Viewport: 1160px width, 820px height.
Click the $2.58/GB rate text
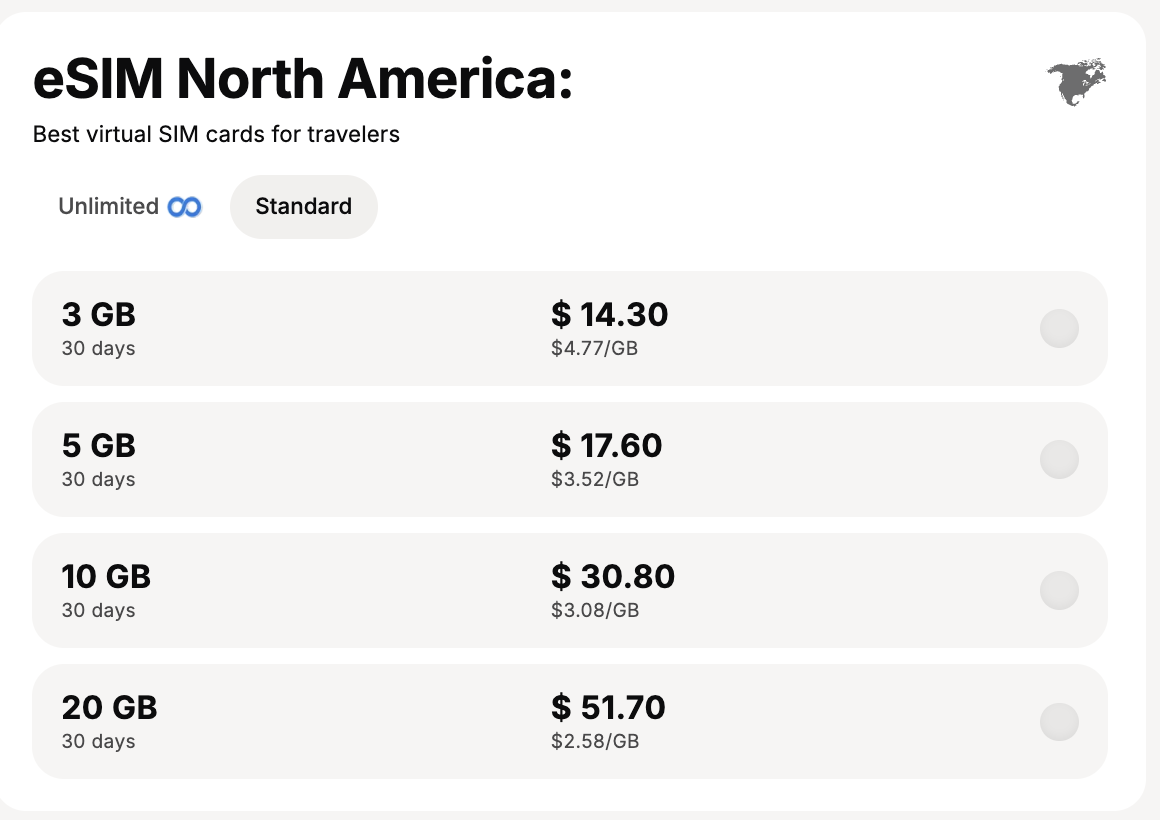click(595, 742)
